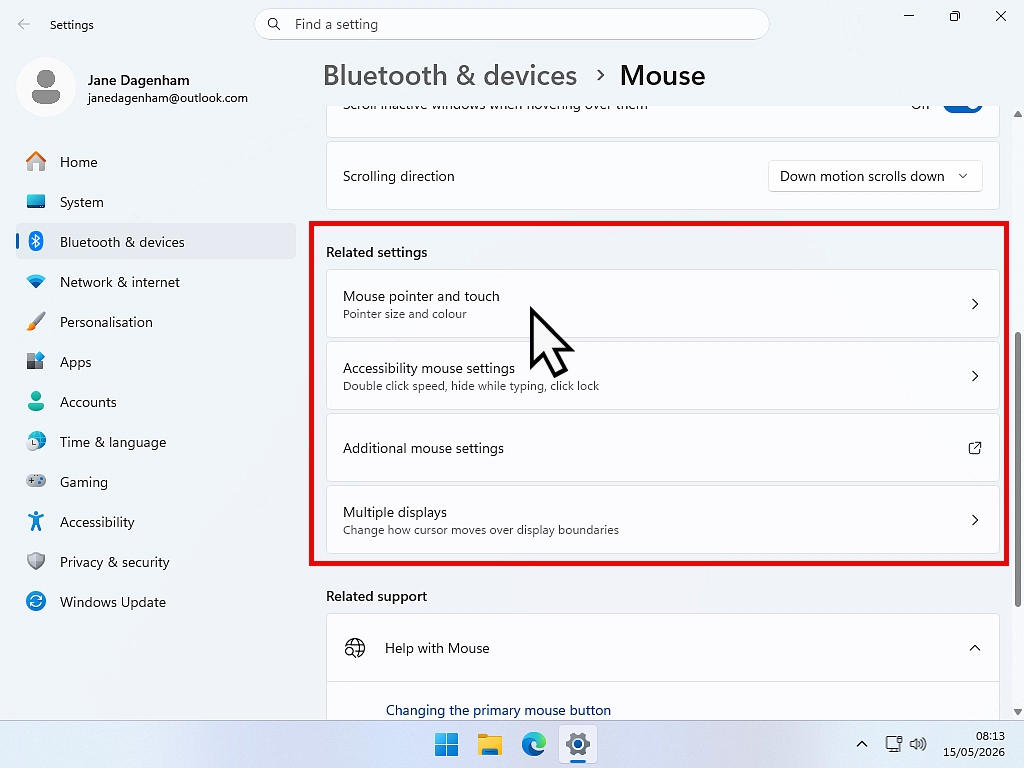The width and height of the screenshot is (1024, 768).
Task: Click the user avatar picture
Action: 46,87
